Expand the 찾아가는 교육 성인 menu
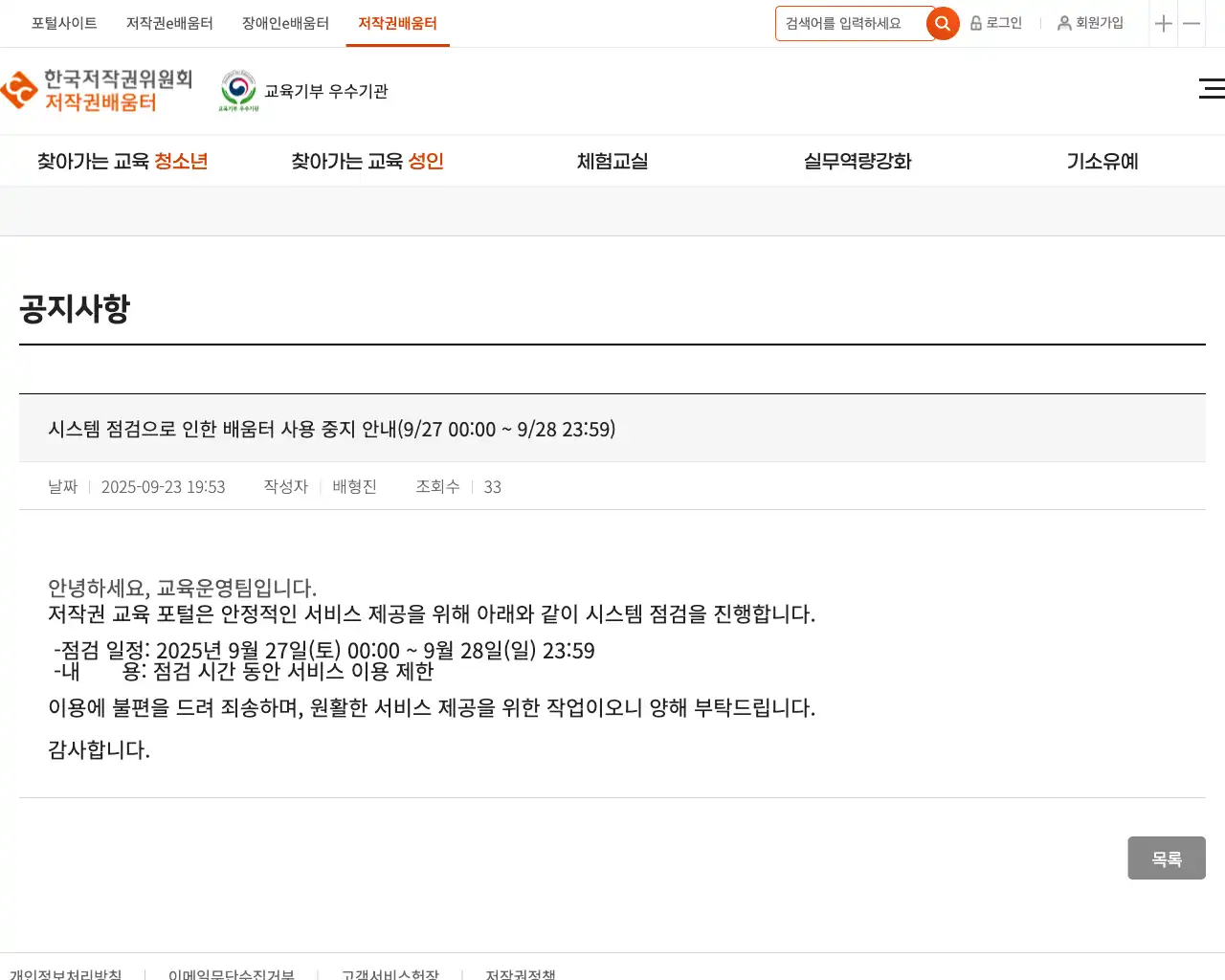 point(367,162)
